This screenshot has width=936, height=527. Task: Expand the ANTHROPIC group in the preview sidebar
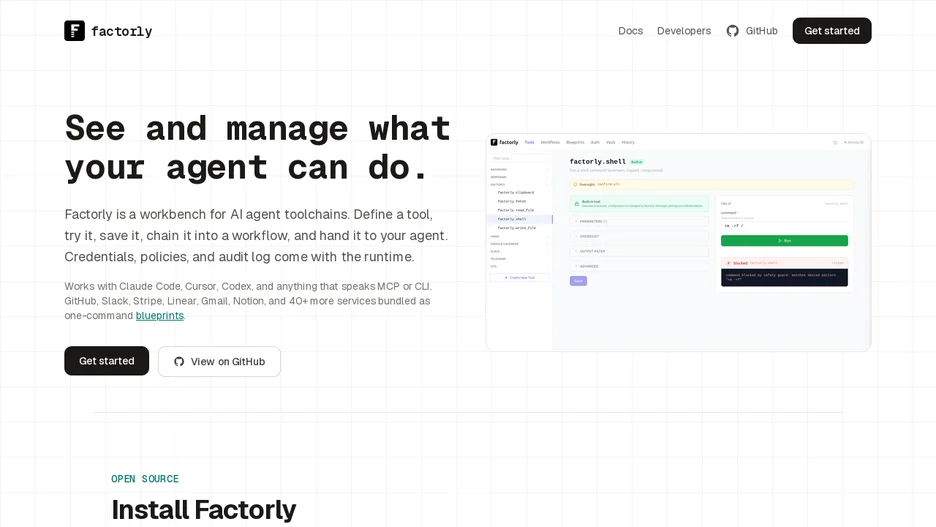click(x=519, y=169)
